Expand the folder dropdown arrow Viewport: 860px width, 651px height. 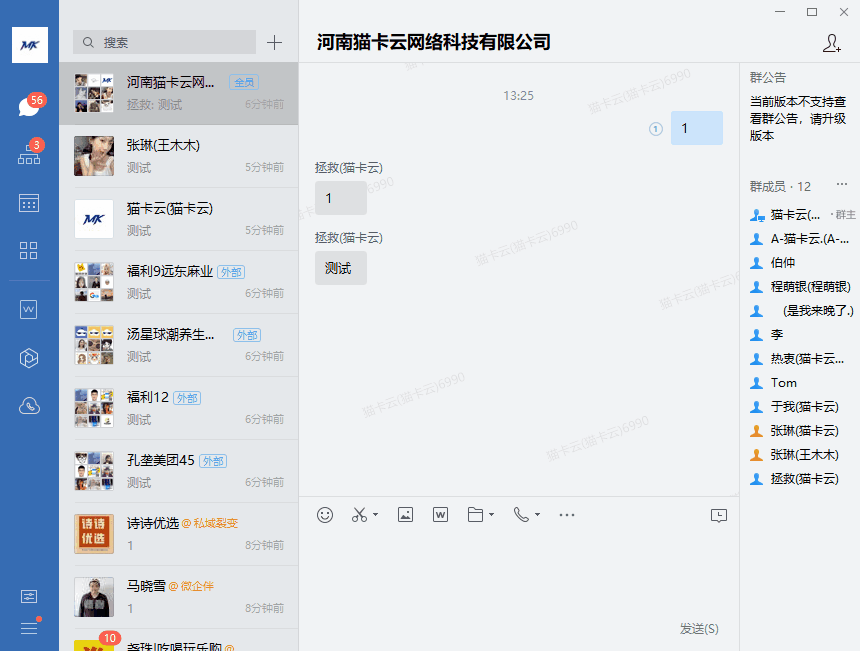[491, 514]
